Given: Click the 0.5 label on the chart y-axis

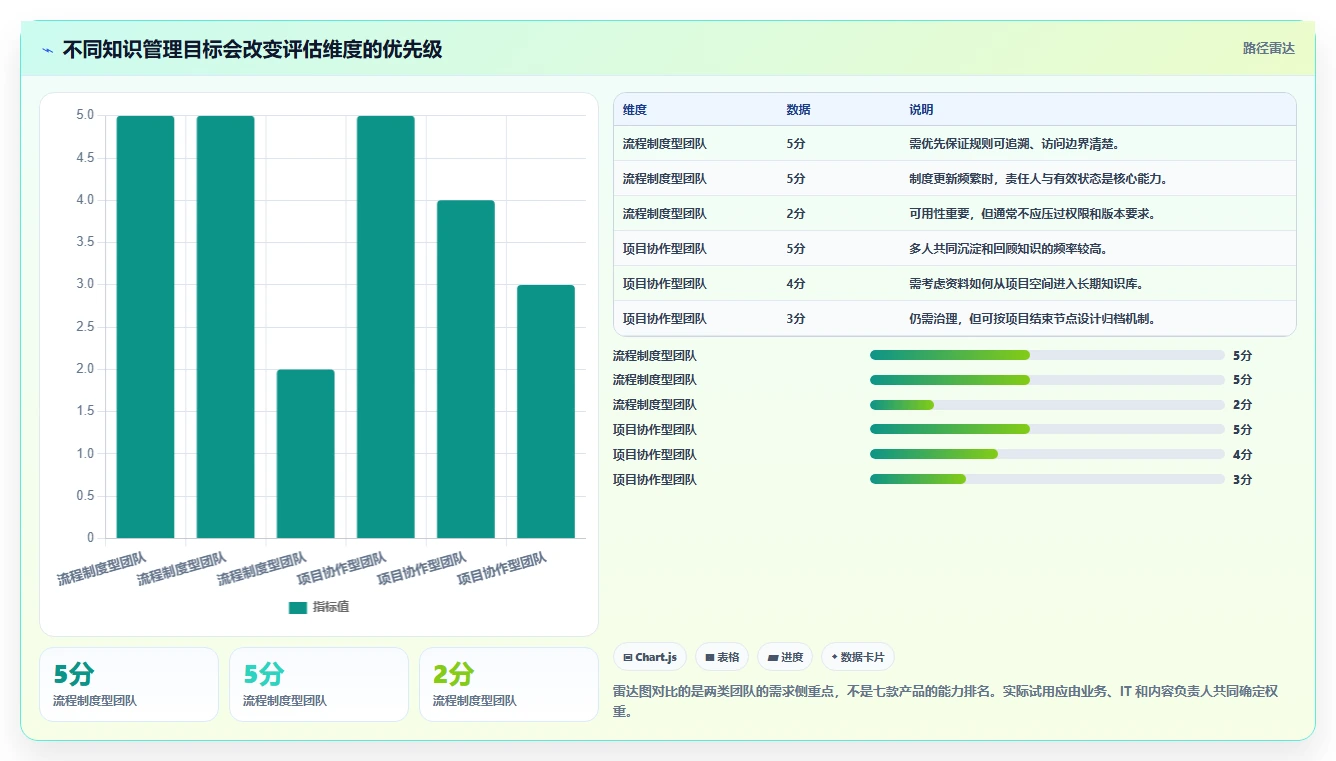Looking at the screenshot, I should point(85,496).
